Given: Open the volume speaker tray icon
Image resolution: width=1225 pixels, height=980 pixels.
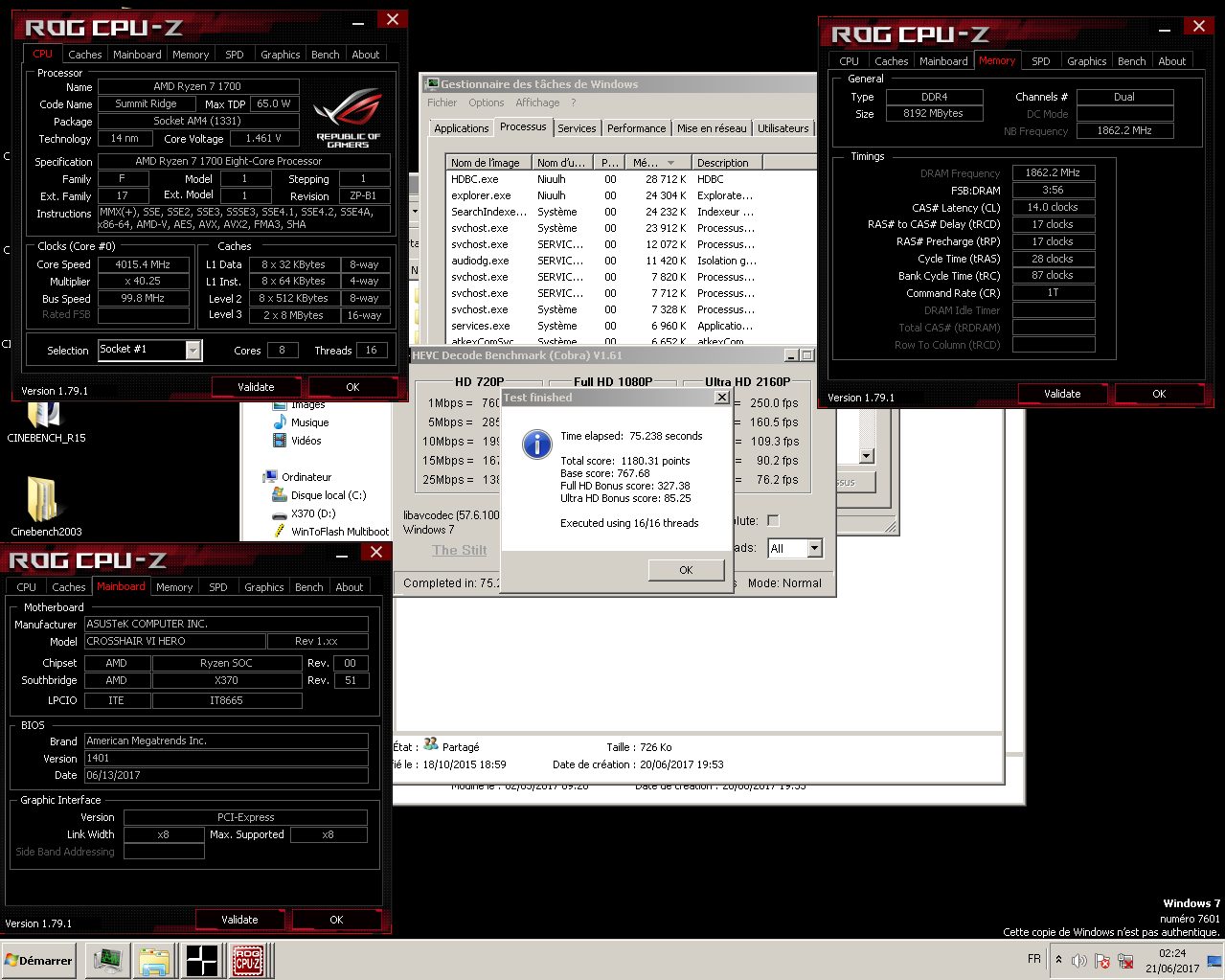Looking at the screenshot, I should 1079,961.
